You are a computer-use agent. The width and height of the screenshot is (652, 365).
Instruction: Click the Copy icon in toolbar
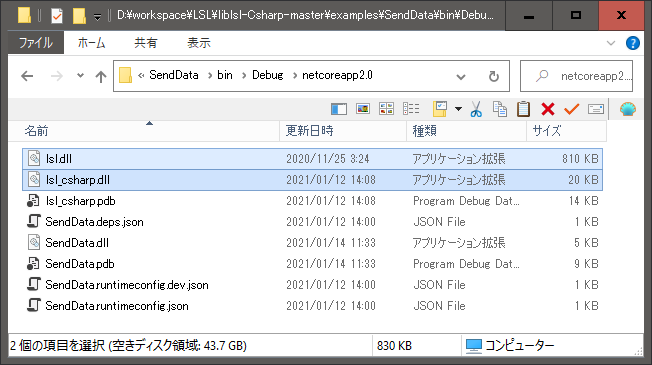coord(500,109)
